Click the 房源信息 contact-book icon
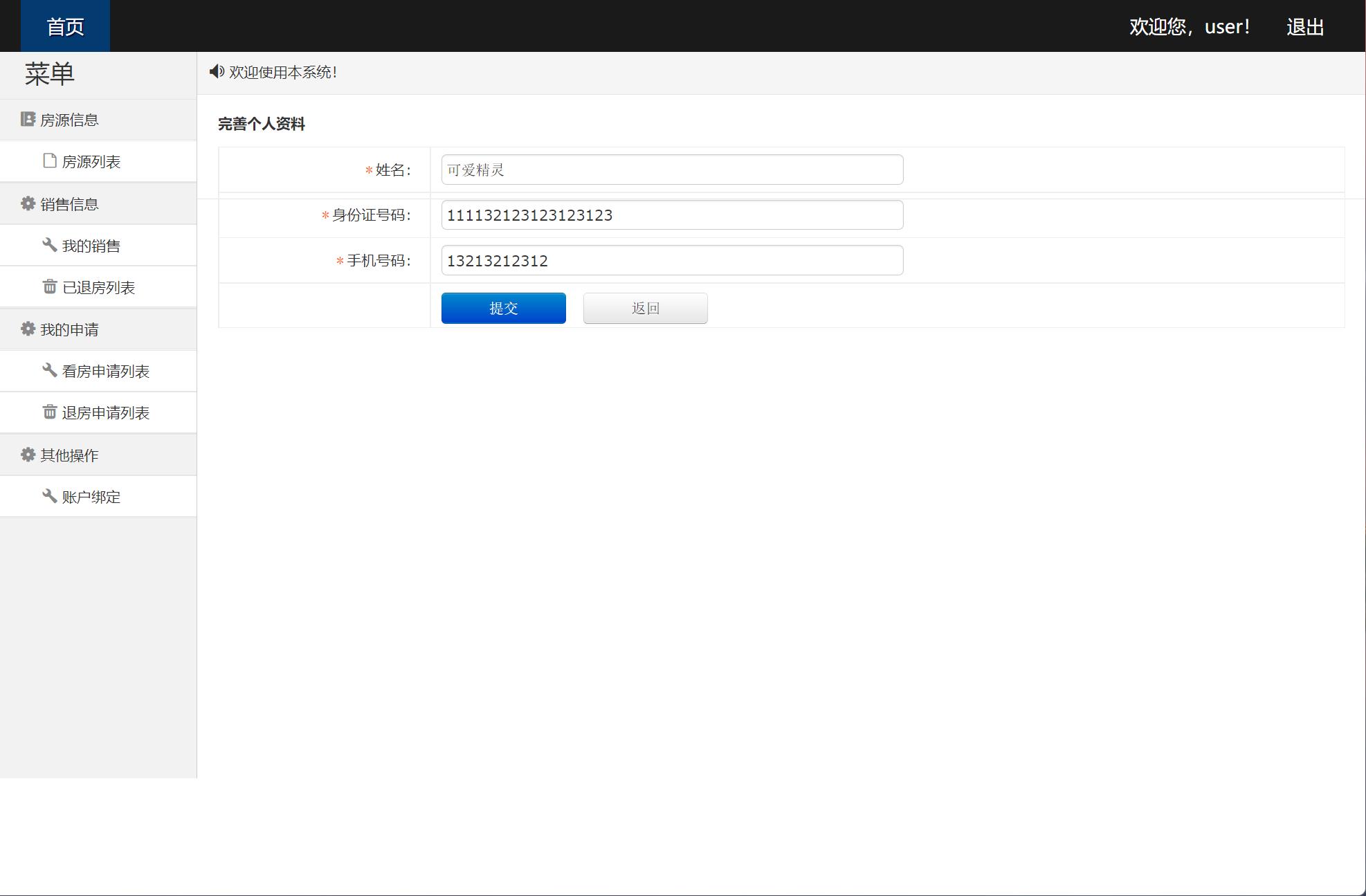Viewport: 1366px width, 896px height. pos(28,120)
